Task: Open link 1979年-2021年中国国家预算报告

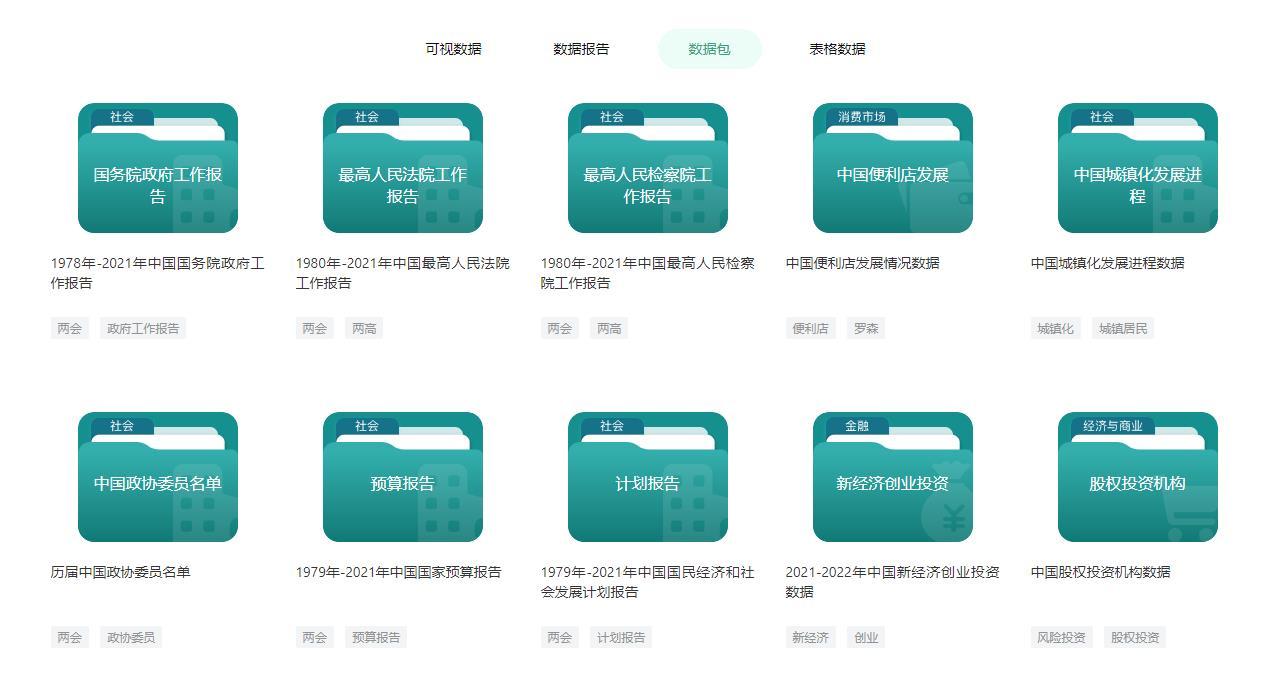Action: point(398,572)
